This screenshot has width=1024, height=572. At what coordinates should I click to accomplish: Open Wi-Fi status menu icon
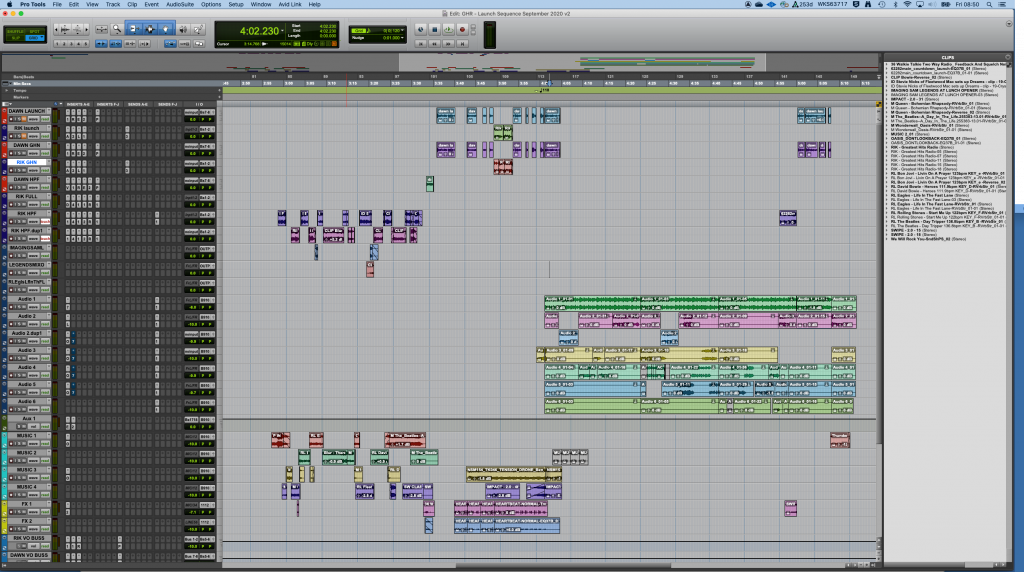(x=907, y=4)
